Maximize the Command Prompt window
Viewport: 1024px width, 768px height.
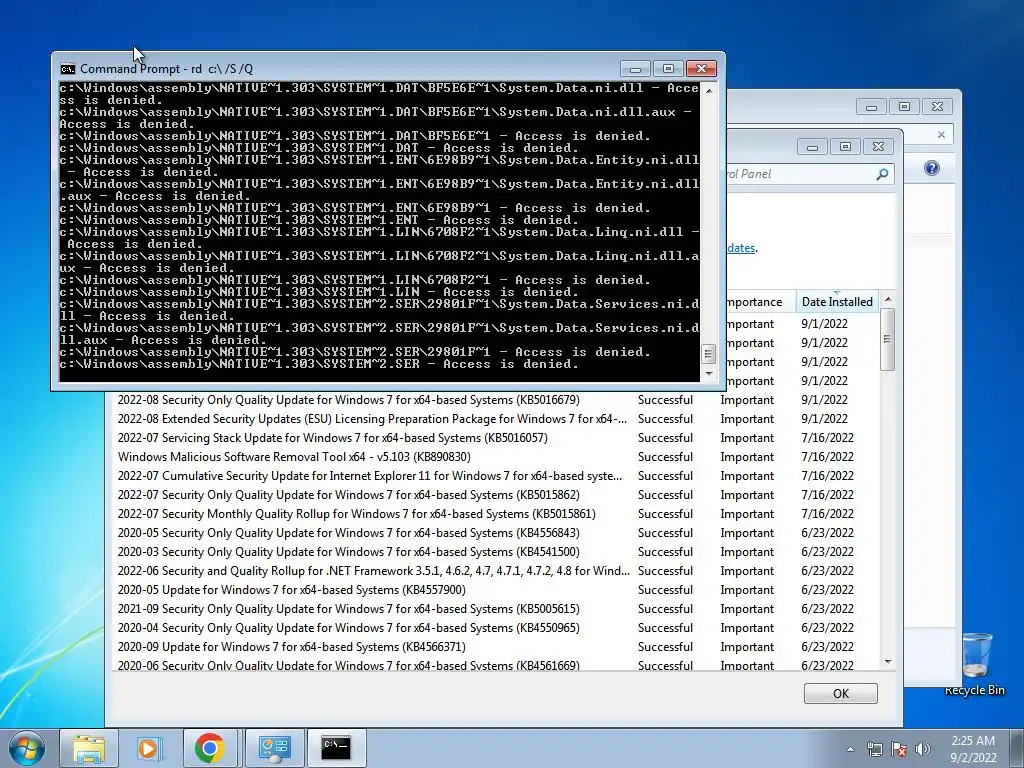668,68
